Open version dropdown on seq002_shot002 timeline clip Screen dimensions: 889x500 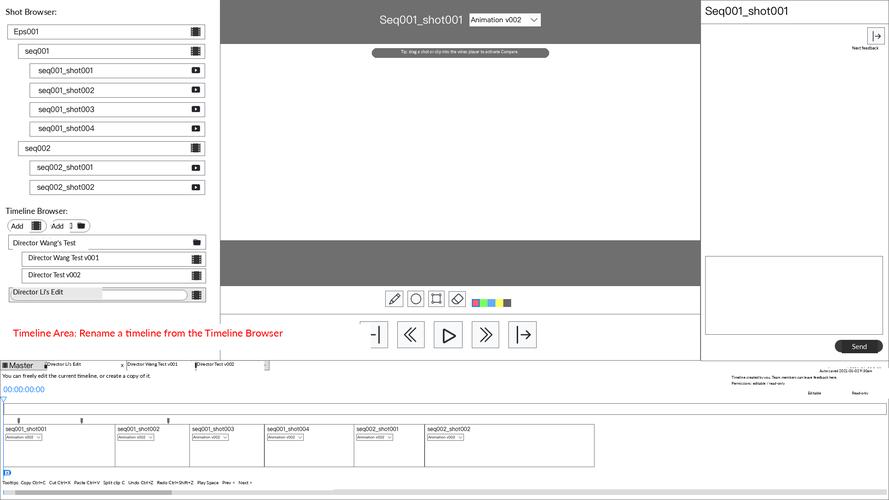point(445,438)
